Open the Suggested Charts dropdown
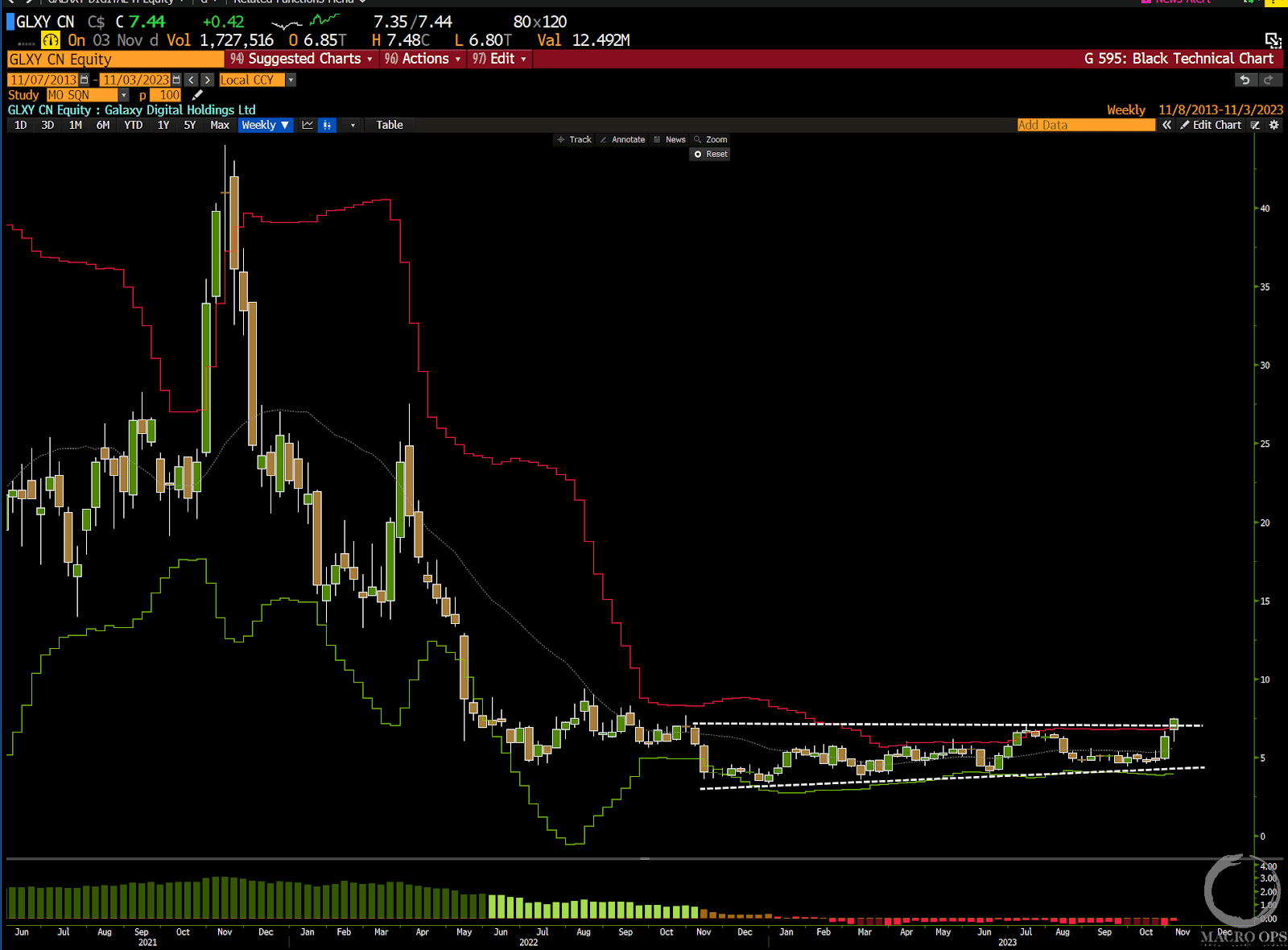This screenshot has height=950, width=1288. (x=303, y=59)
